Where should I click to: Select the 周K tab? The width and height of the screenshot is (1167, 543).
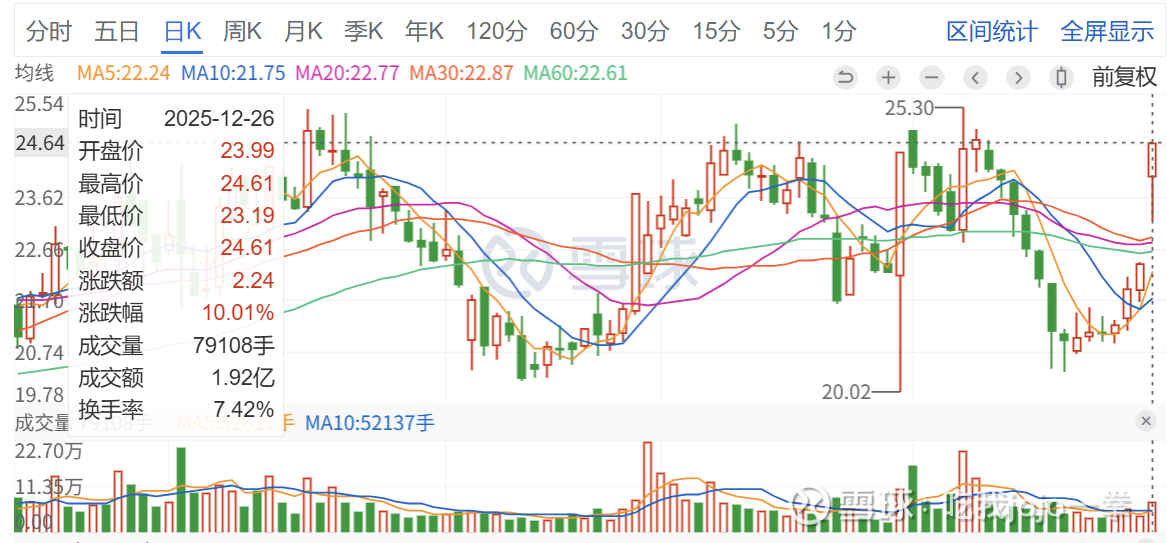click(243, 31)
